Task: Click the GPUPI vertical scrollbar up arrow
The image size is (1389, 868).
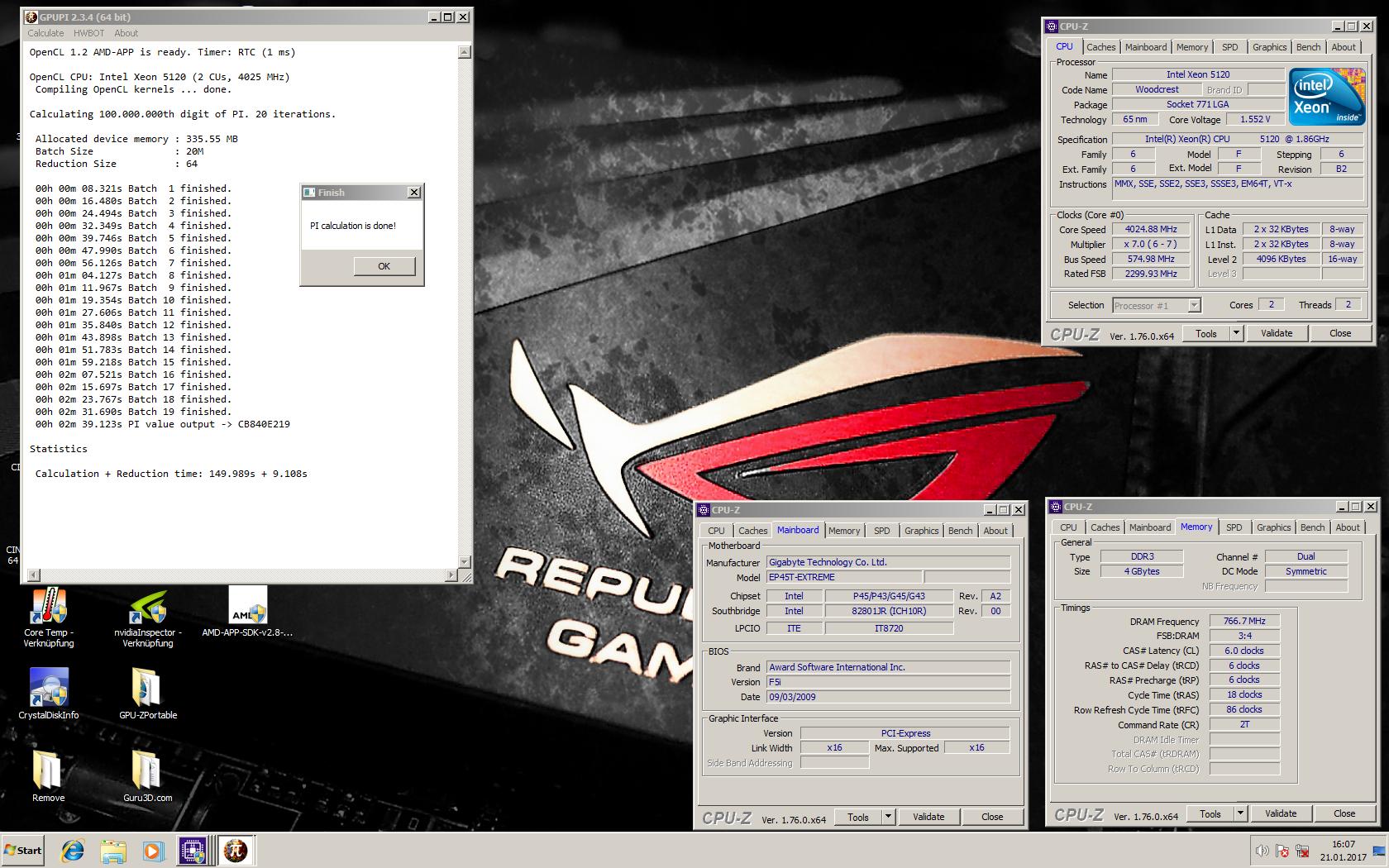Action: tap(464, 52)
